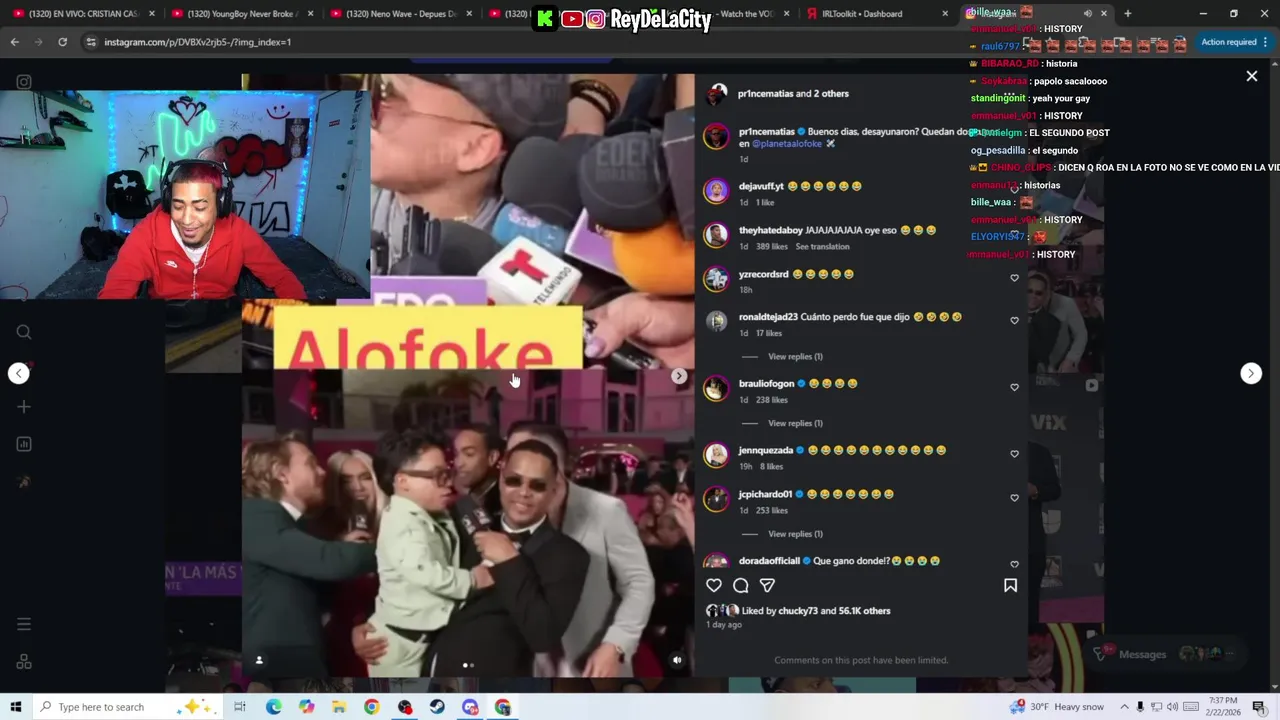
Task: Click See translation on theyhatedaboy's comment
Action: click(822, 247)
